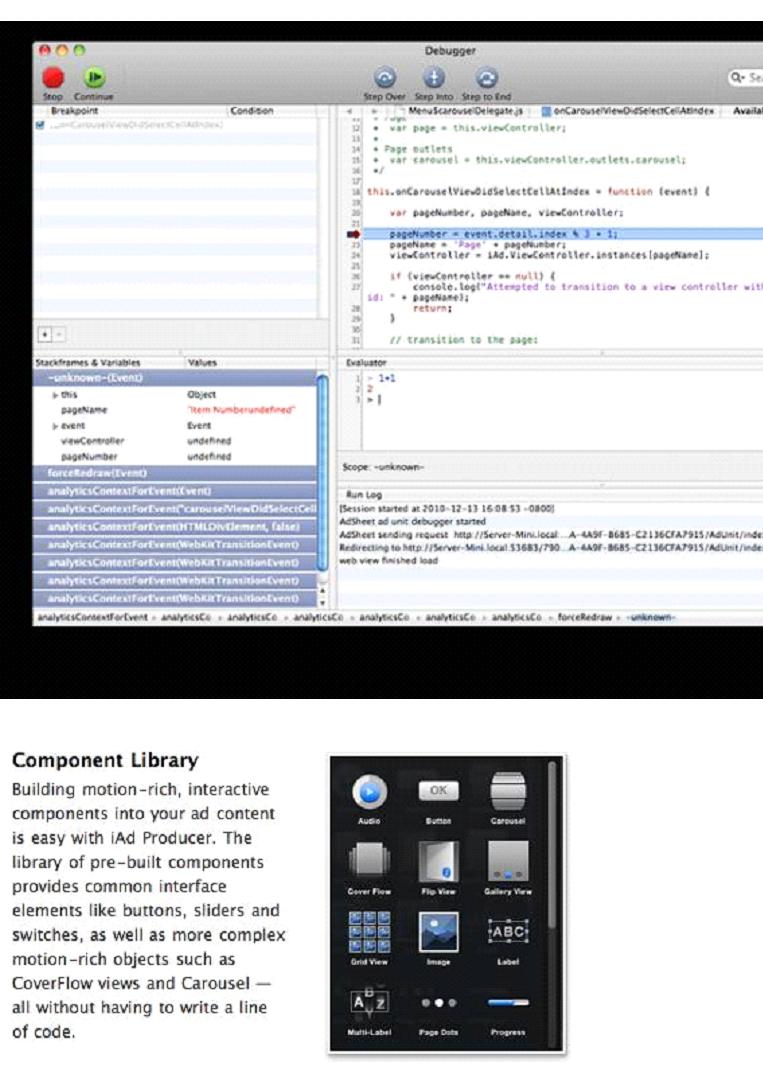Choose the Cover Flow component icon
This screenshot has width=763, height=1088.
[x=369, y=859]
